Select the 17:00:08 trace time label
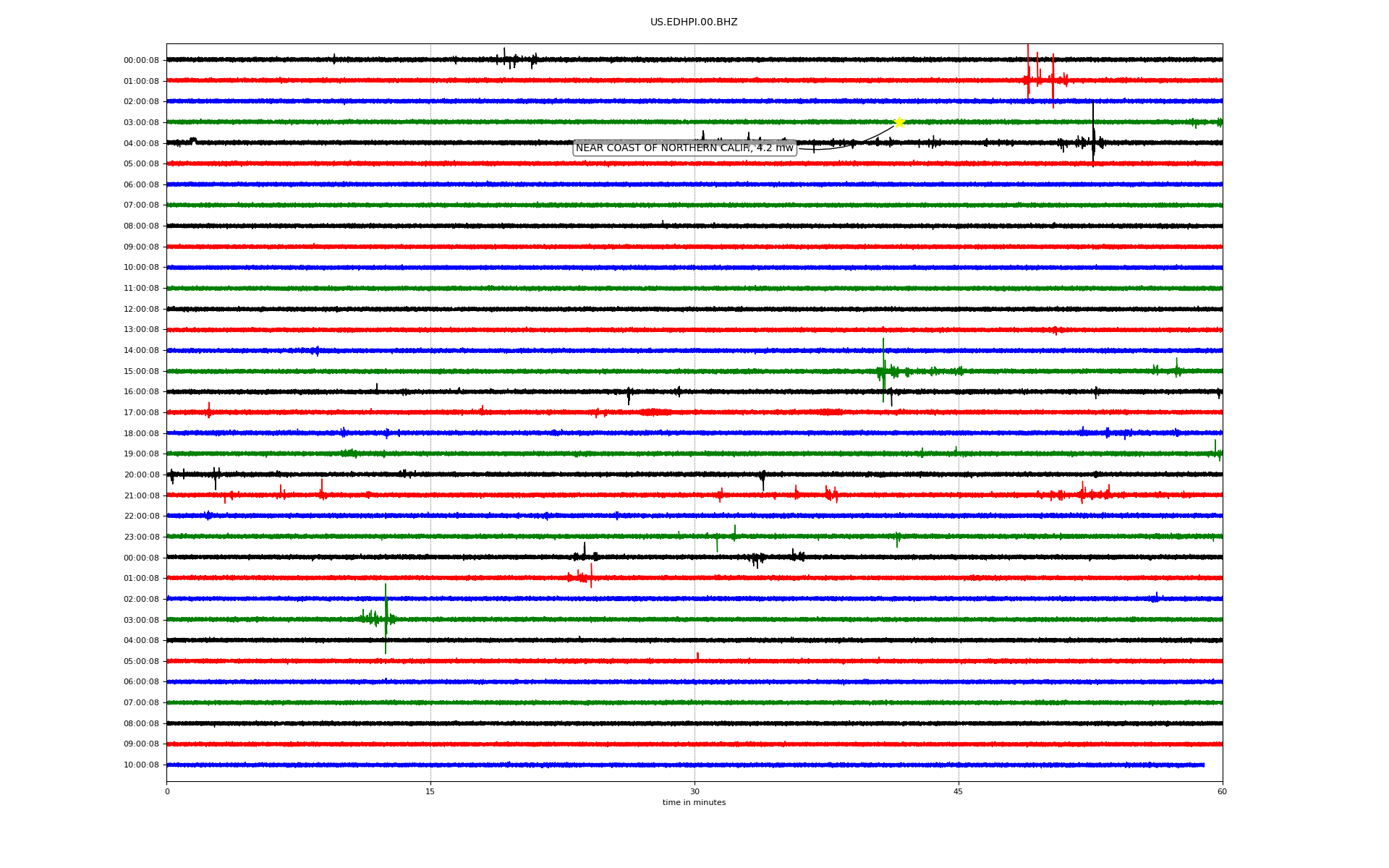Viewport: 1389px width, 868px height. [141, 413]
